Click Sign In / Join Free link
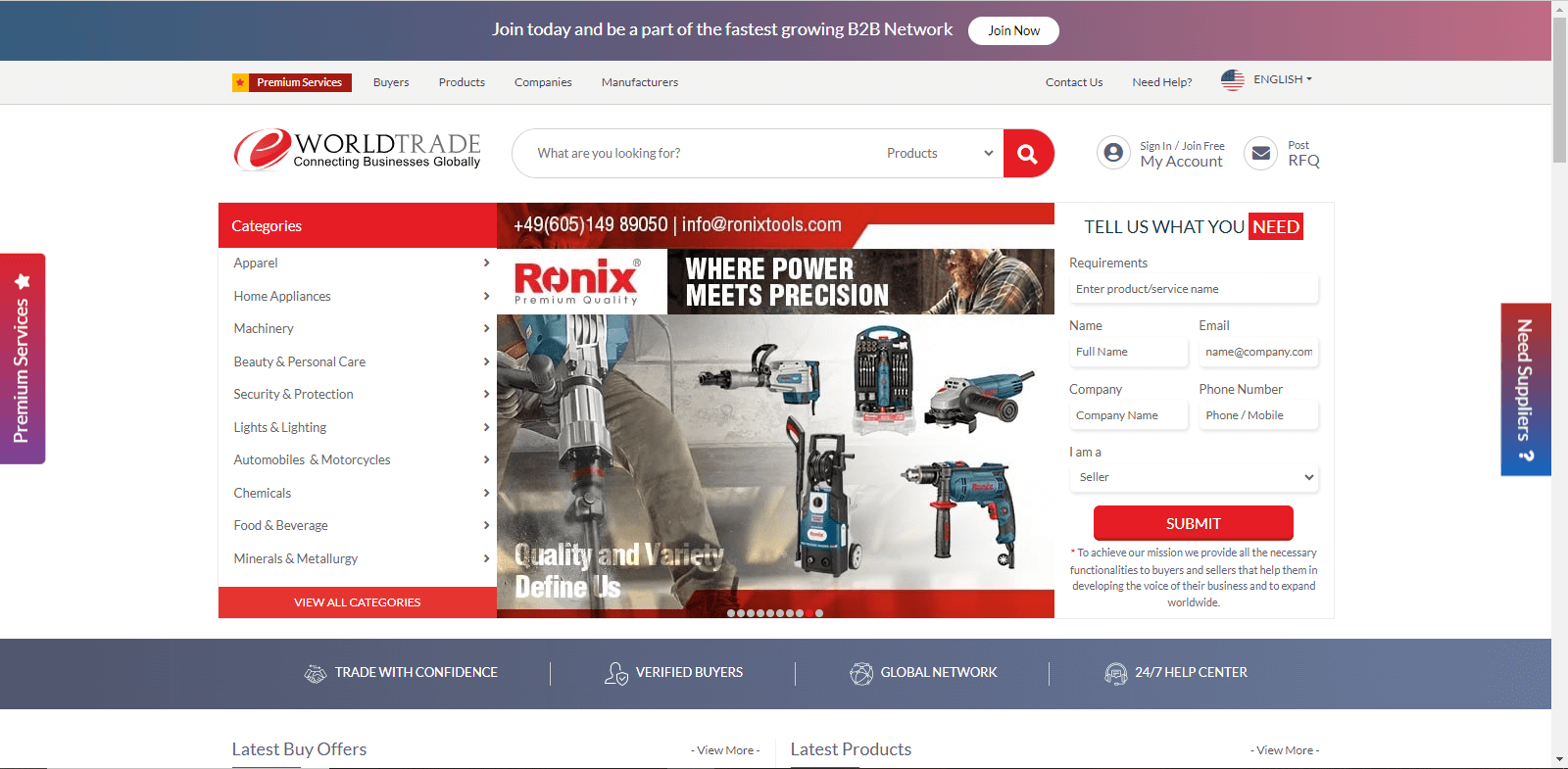Screen dimensions: 1568x769 click(x=1182, y=146)
